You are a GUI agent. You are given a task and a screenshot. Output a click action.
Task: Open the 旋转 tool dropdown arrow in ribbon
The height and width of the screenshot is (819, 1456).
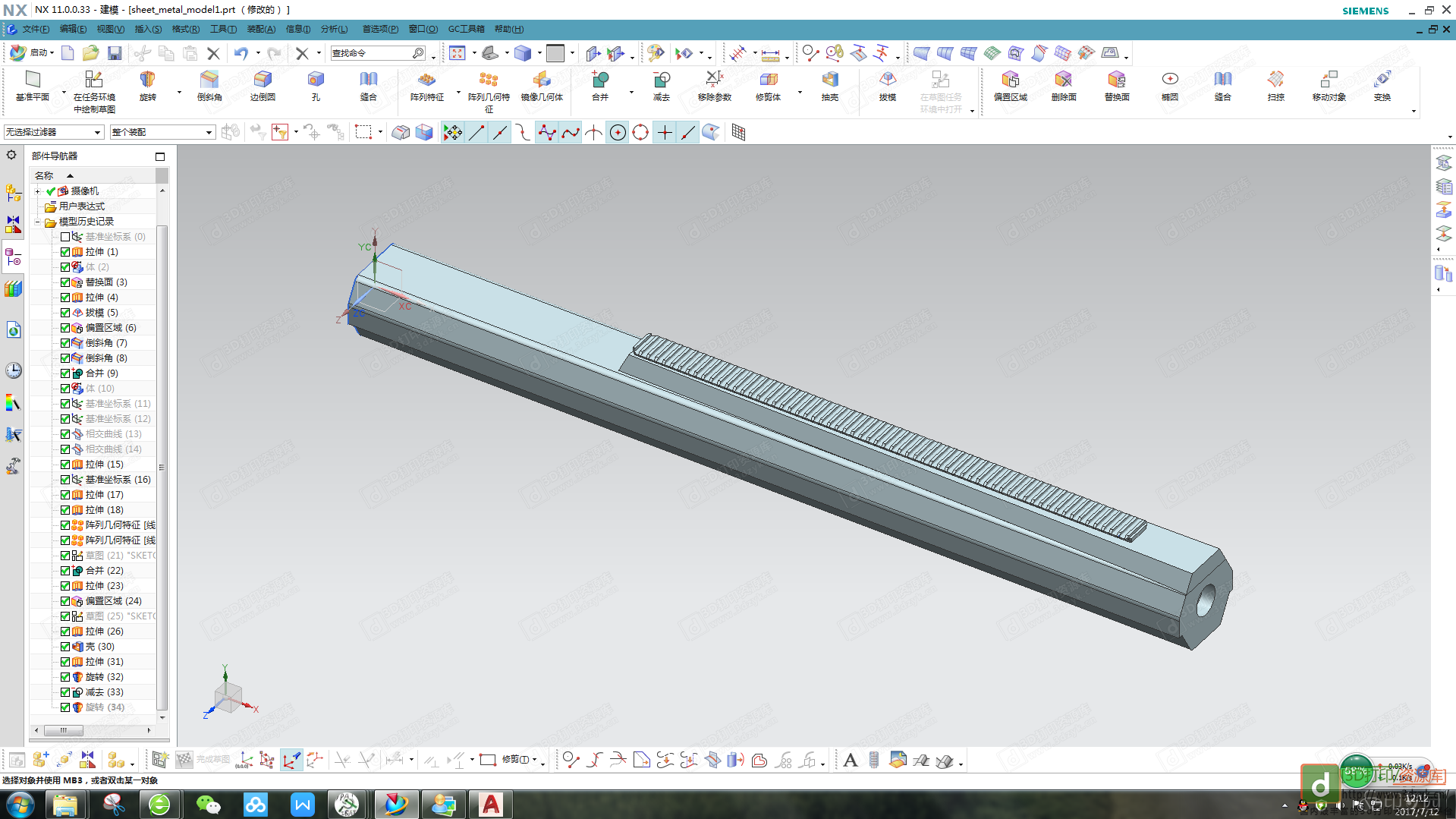click(x=179, y=93)
